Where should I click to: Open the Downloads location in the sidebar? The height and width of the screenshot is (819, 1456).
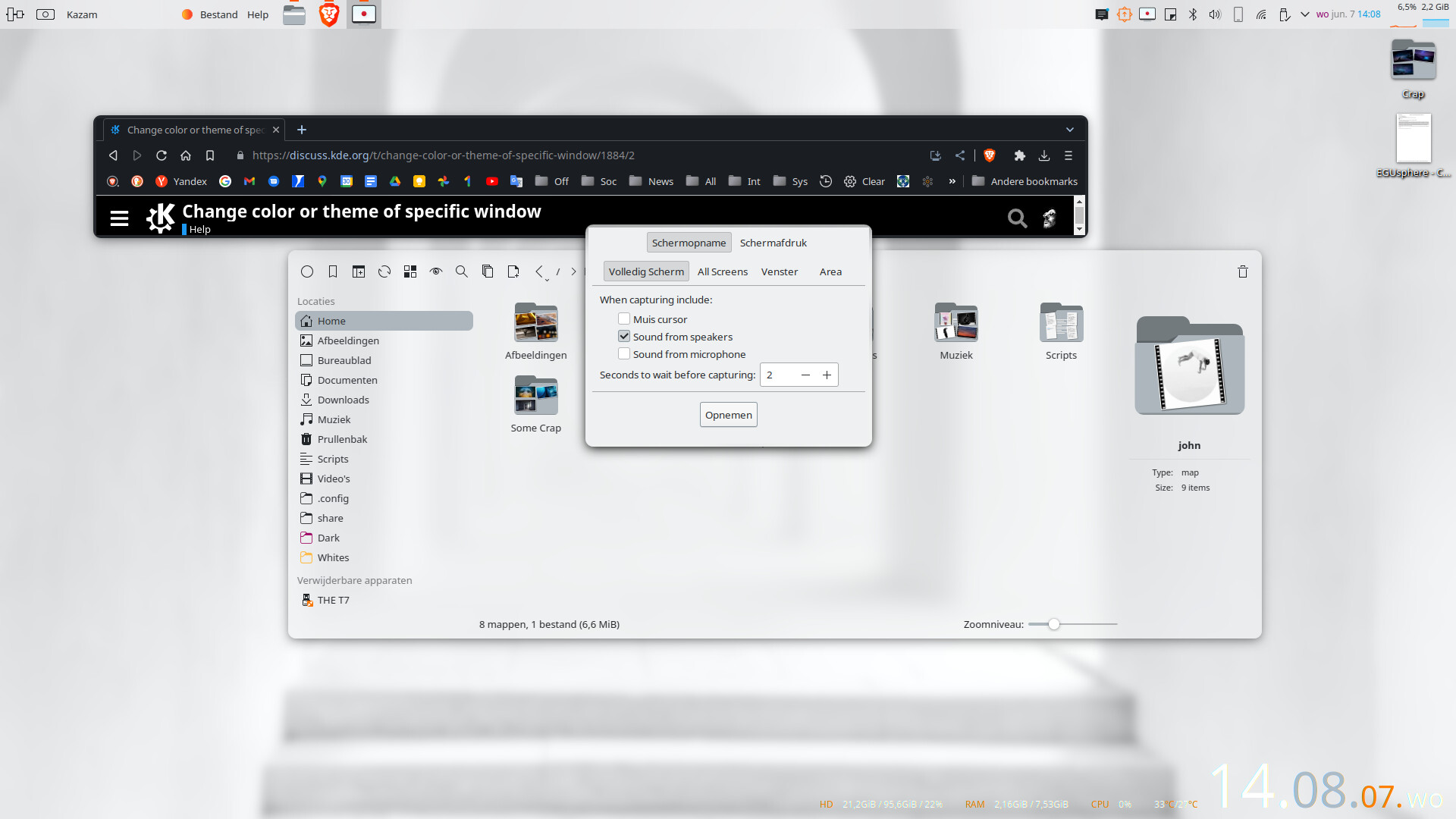pyautogui.click(x=384, y=400)
